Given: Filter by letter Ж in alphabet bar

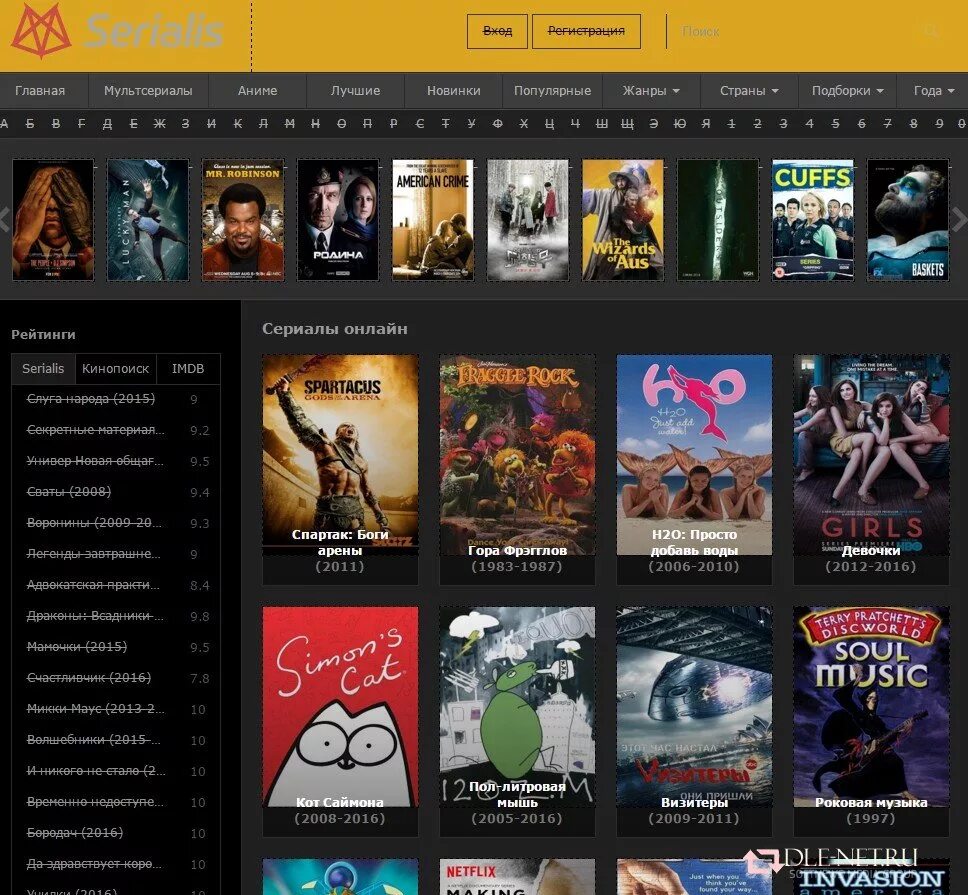Looking at the screenshot, I should pyautogui.click(x=159, y=123).
